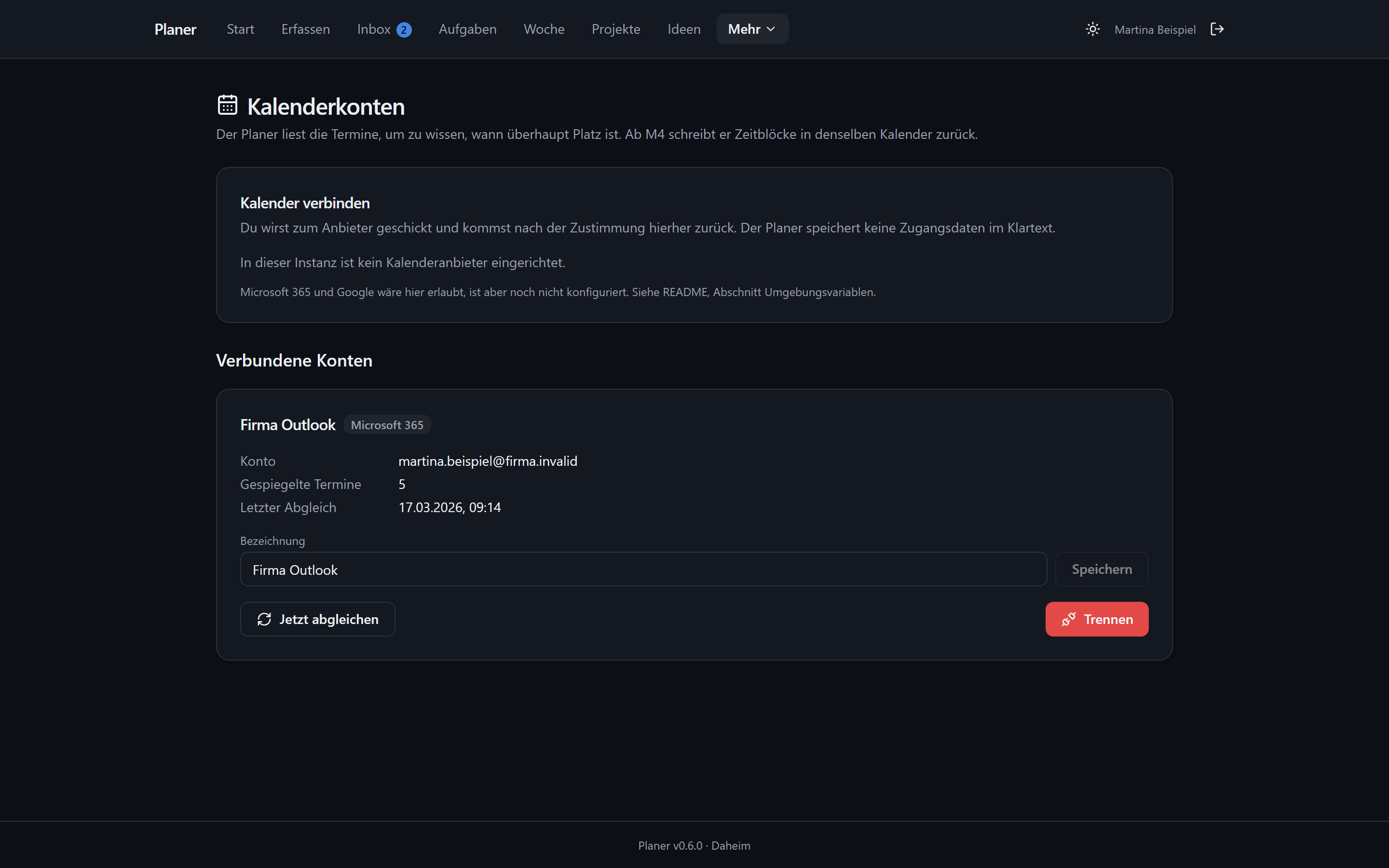The image size is (1389, 868).
Task: Click the sync arrows icon in Jetzt abgleichen
Action: click(264, 619)
